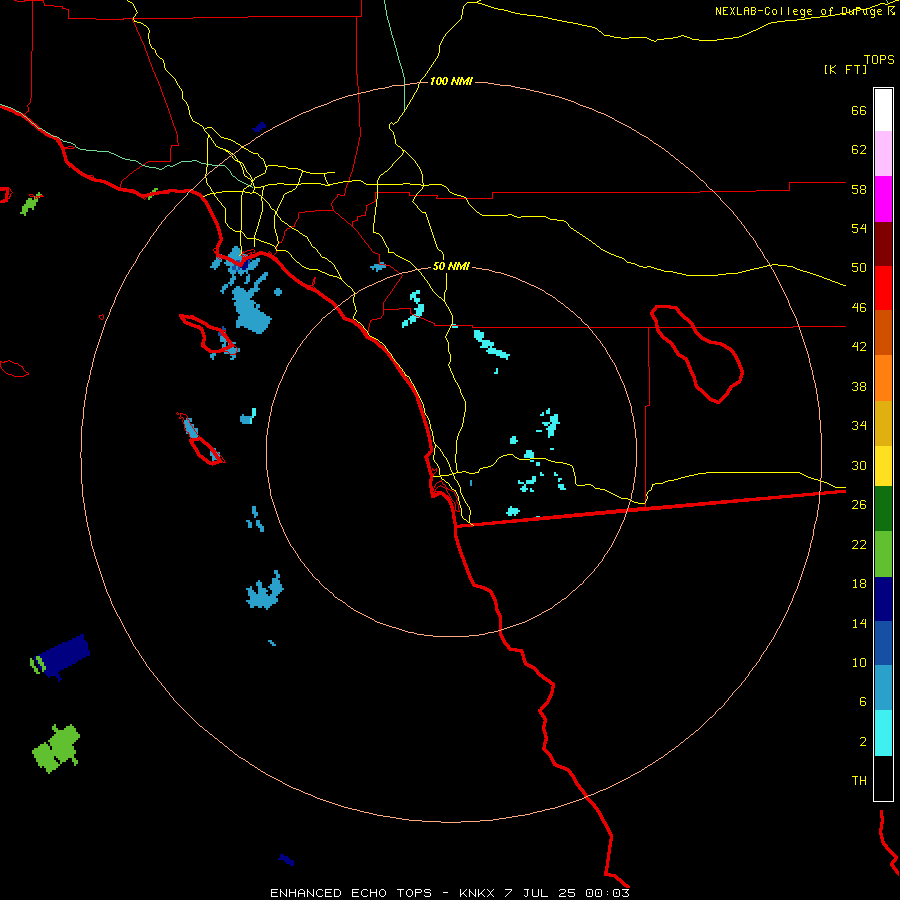Image resolution: width=900 pixels, height=900 pixels.
Task: Choose the cyan legend swatch
Action: pos(883,733)
